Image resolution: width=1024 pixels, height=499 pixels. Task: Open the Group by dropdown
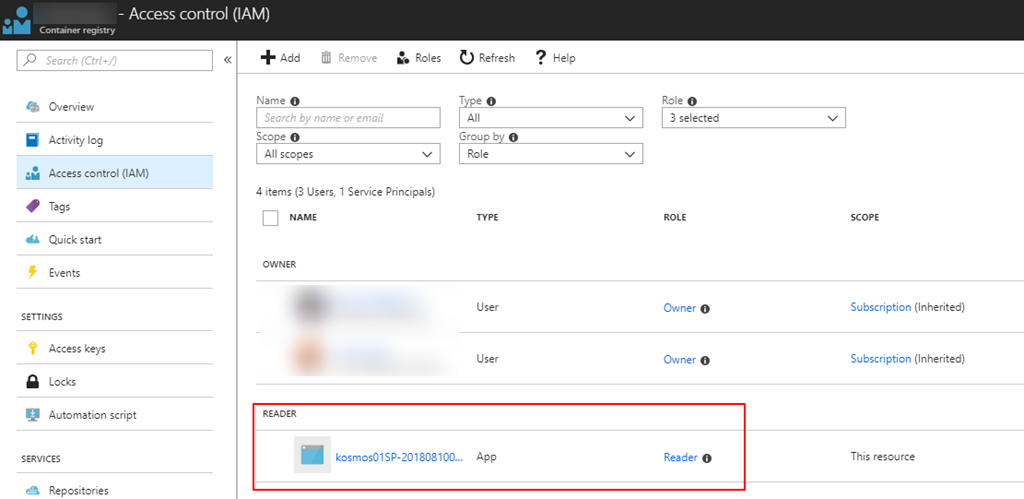(550, 154)
